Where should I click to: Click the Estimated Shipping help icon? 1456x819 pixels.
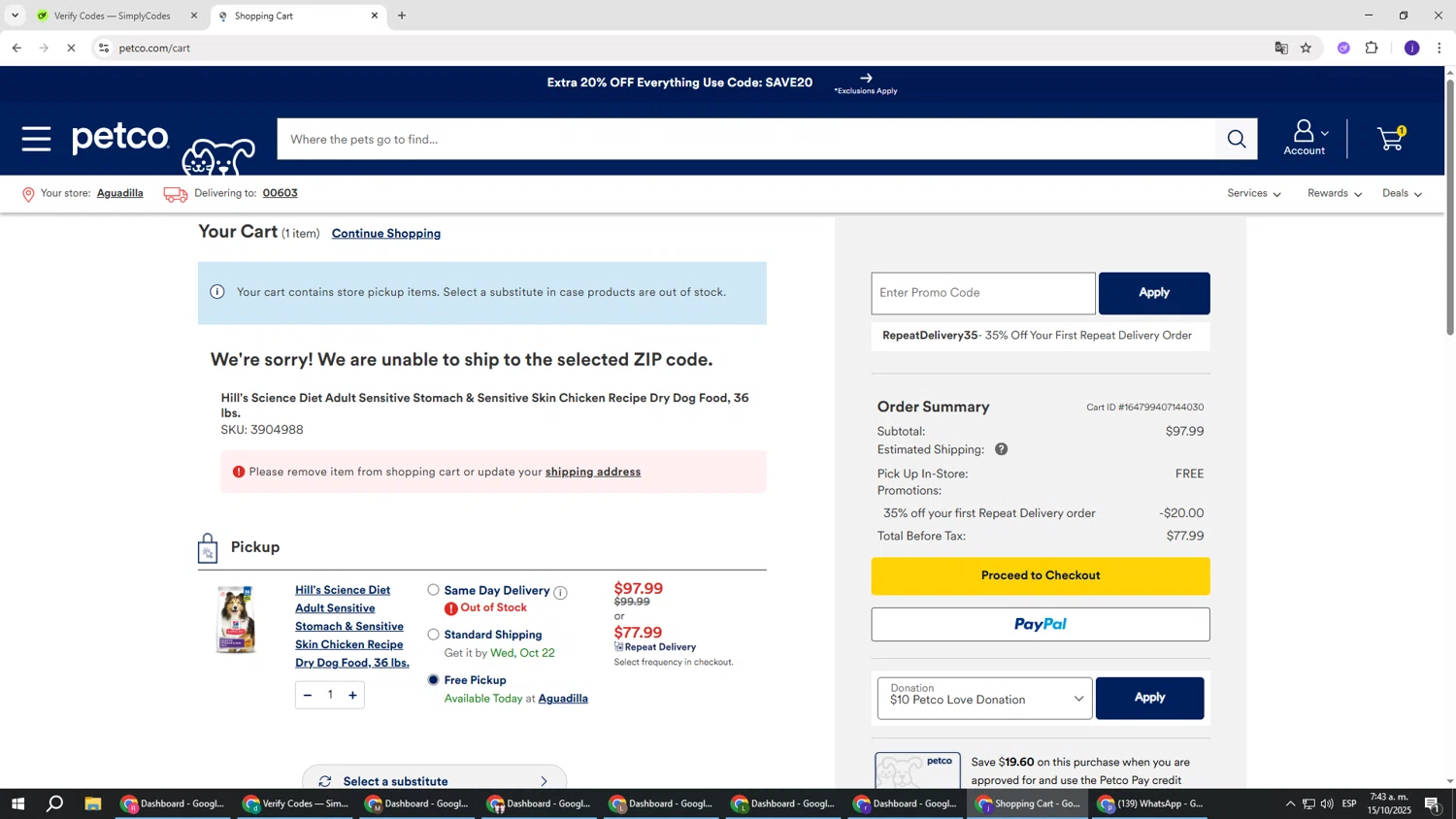[x=1001, y=449]
